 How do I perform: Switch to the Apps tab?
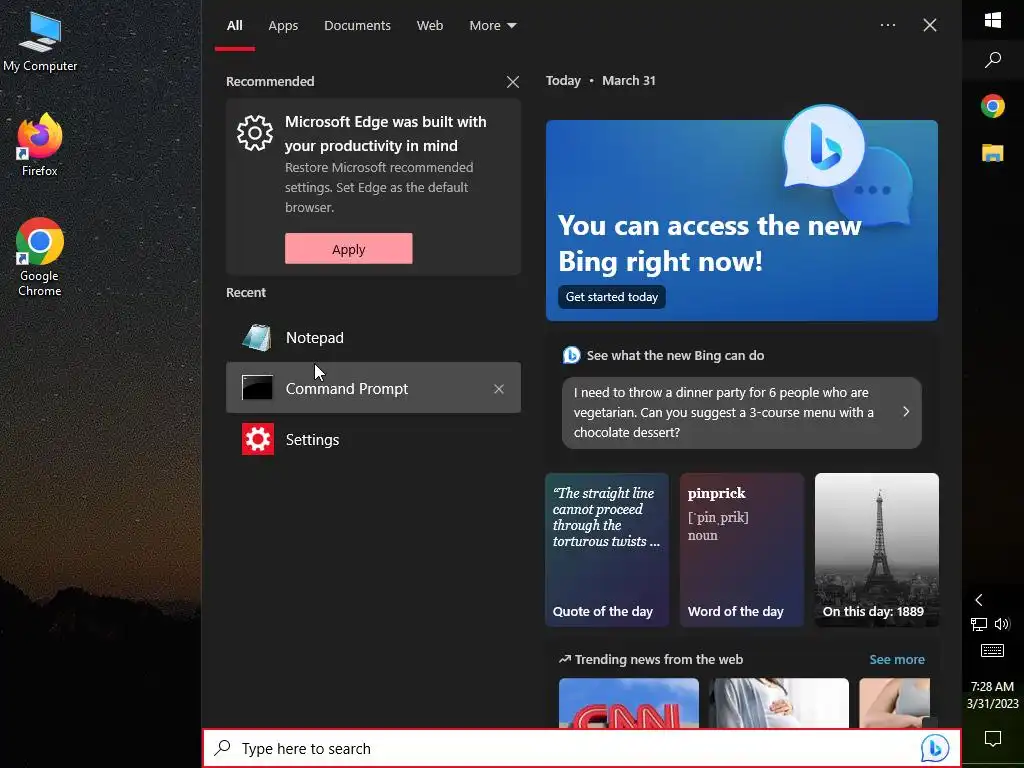pyautogui.click(x=283, y=25)
